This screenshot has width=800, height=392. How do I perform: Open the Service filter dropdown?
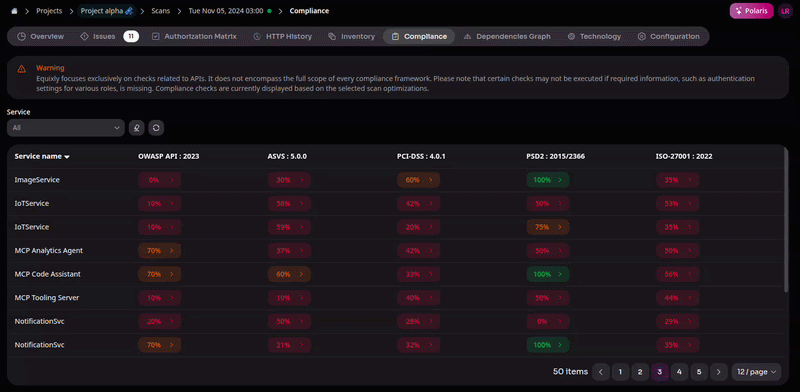tap(66, 128)
